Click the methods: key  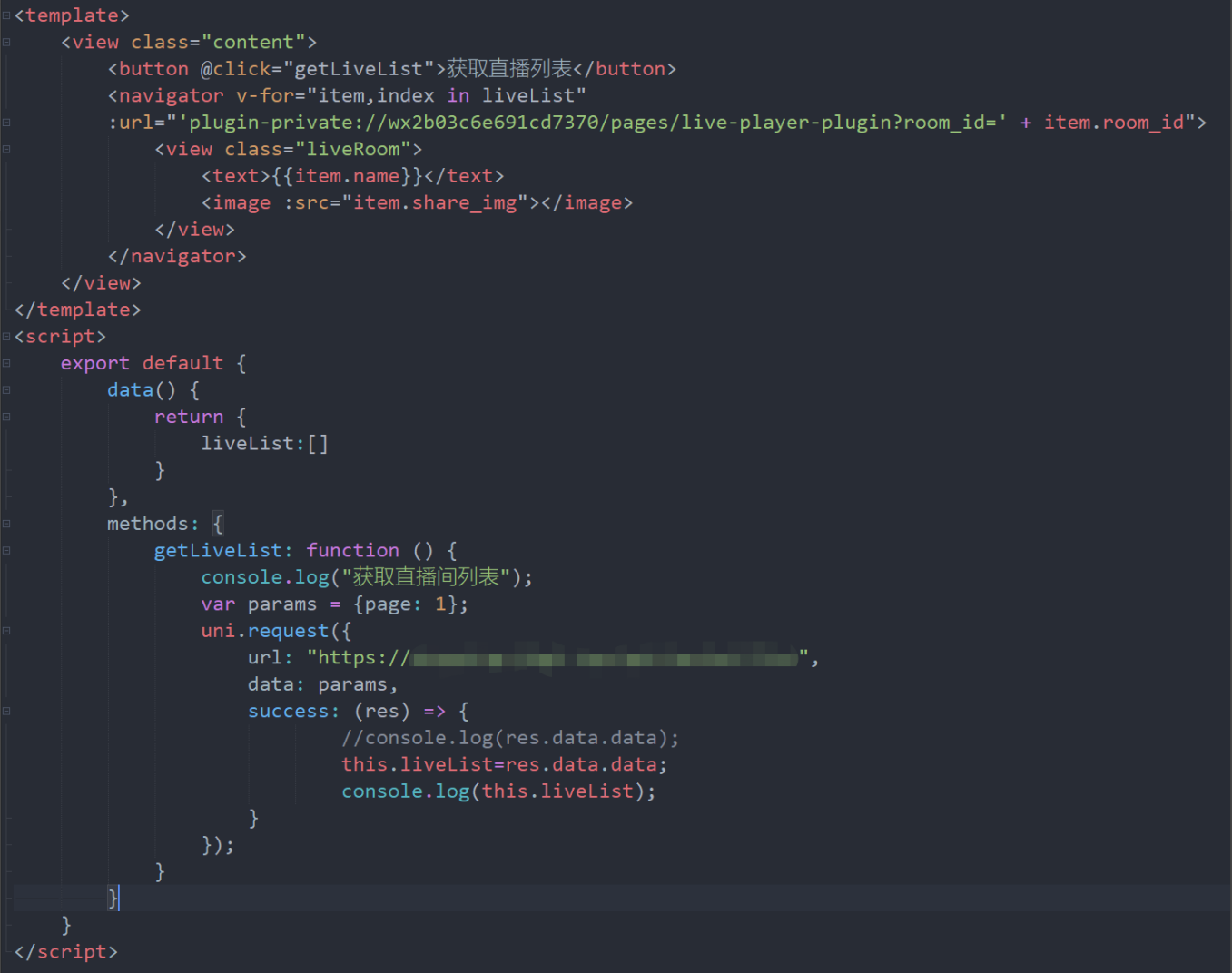click(153, 524)
